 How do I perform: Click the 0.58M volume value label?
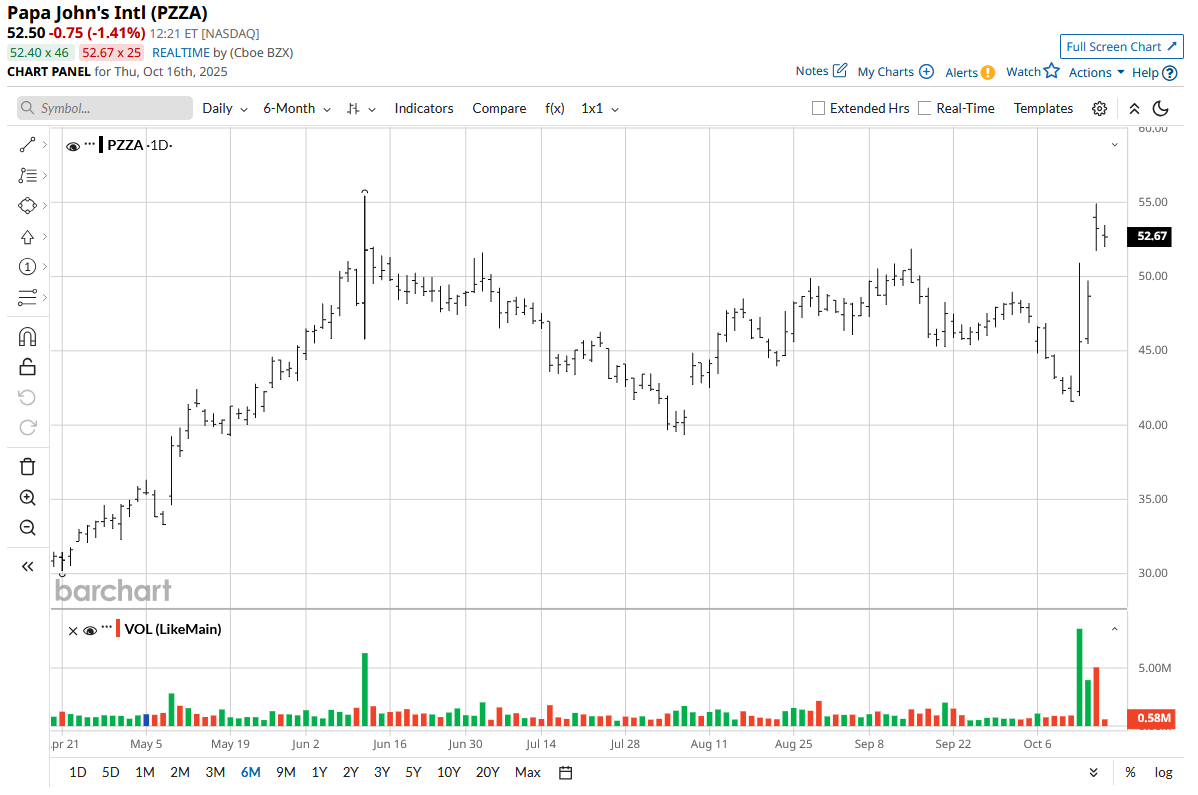[1150, 718]
